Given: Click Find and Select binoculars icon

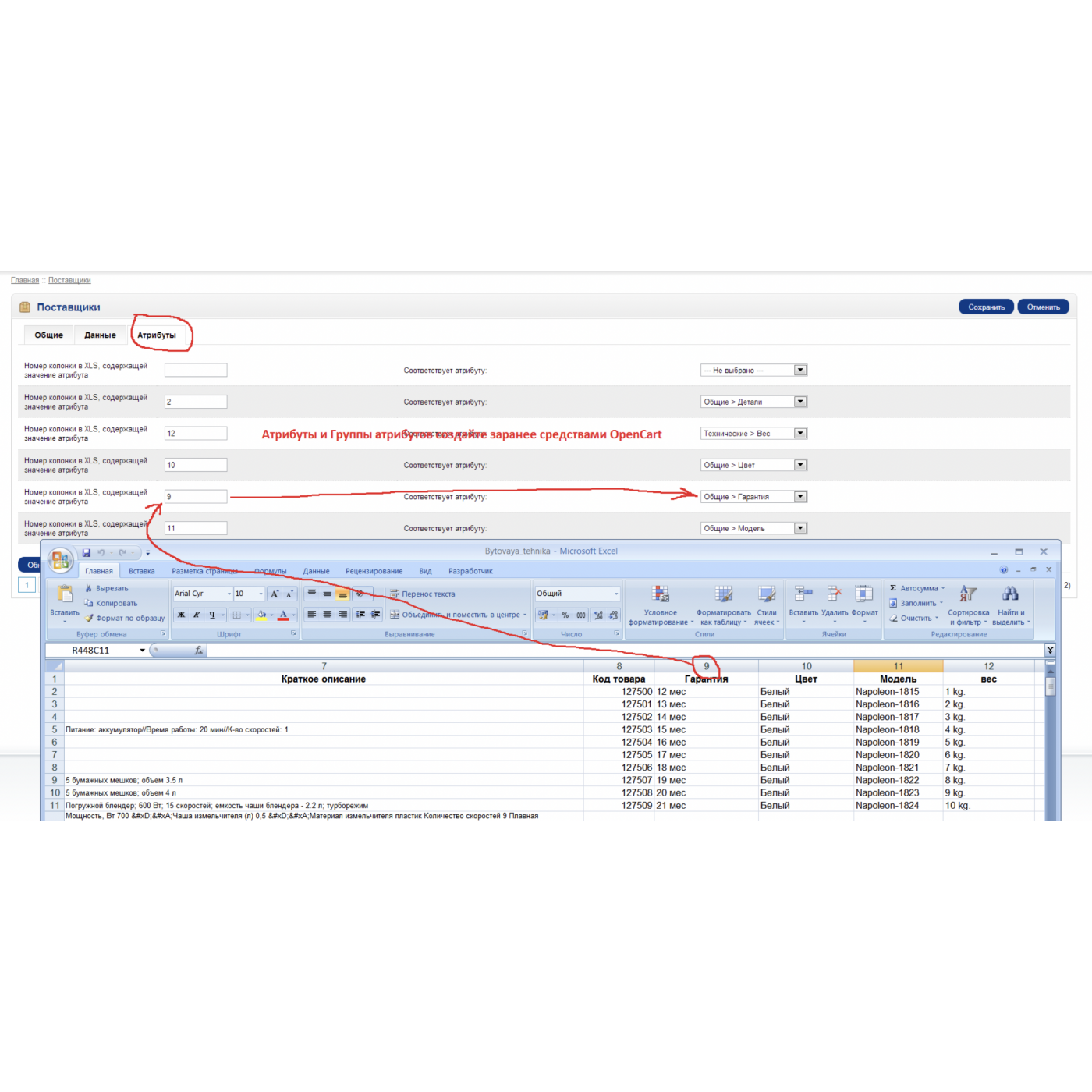Looking at the screenshot, I should [1010, 594].
